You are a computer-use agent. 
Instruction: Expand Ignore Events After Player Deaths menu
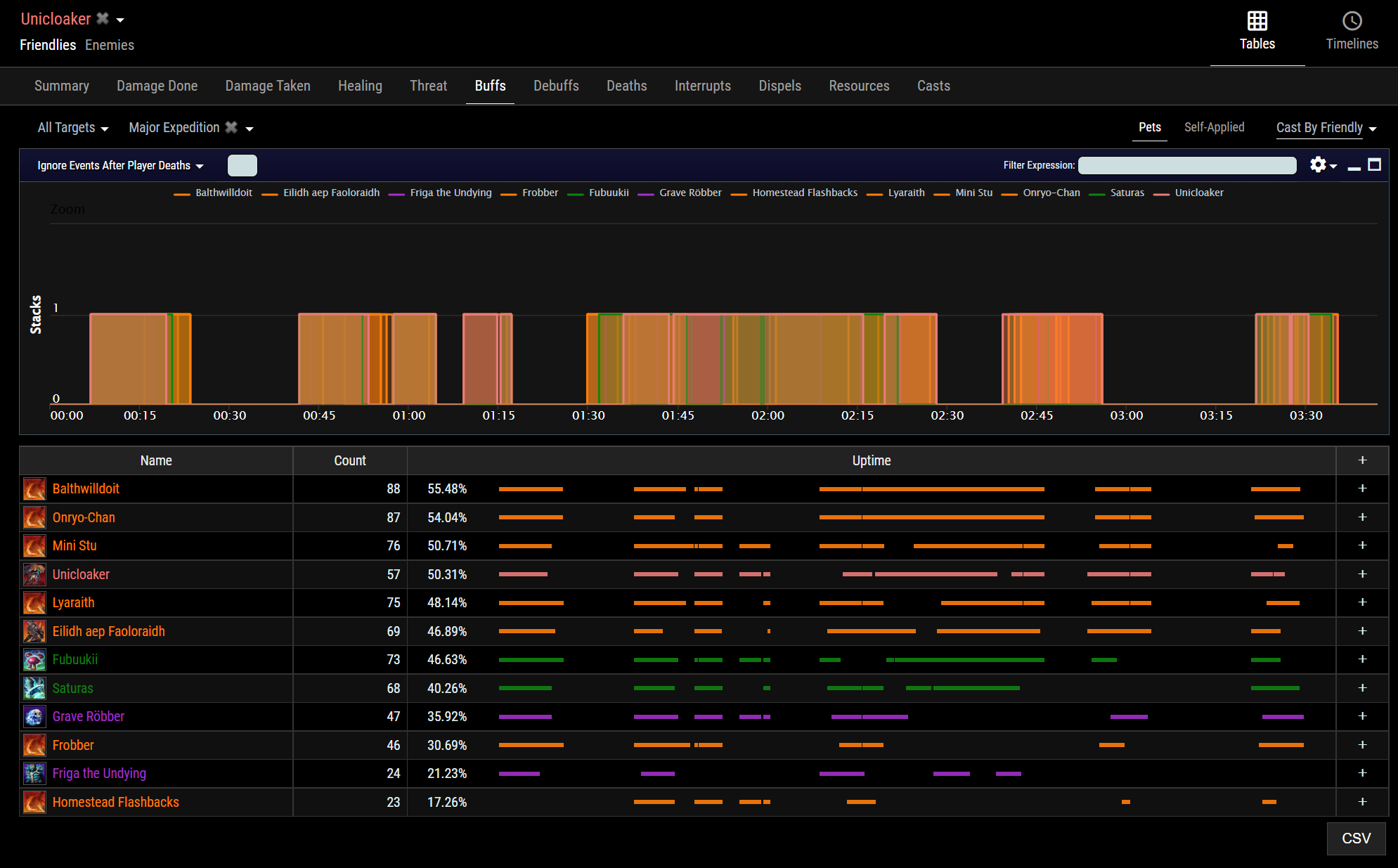click(x=120, y=166)
